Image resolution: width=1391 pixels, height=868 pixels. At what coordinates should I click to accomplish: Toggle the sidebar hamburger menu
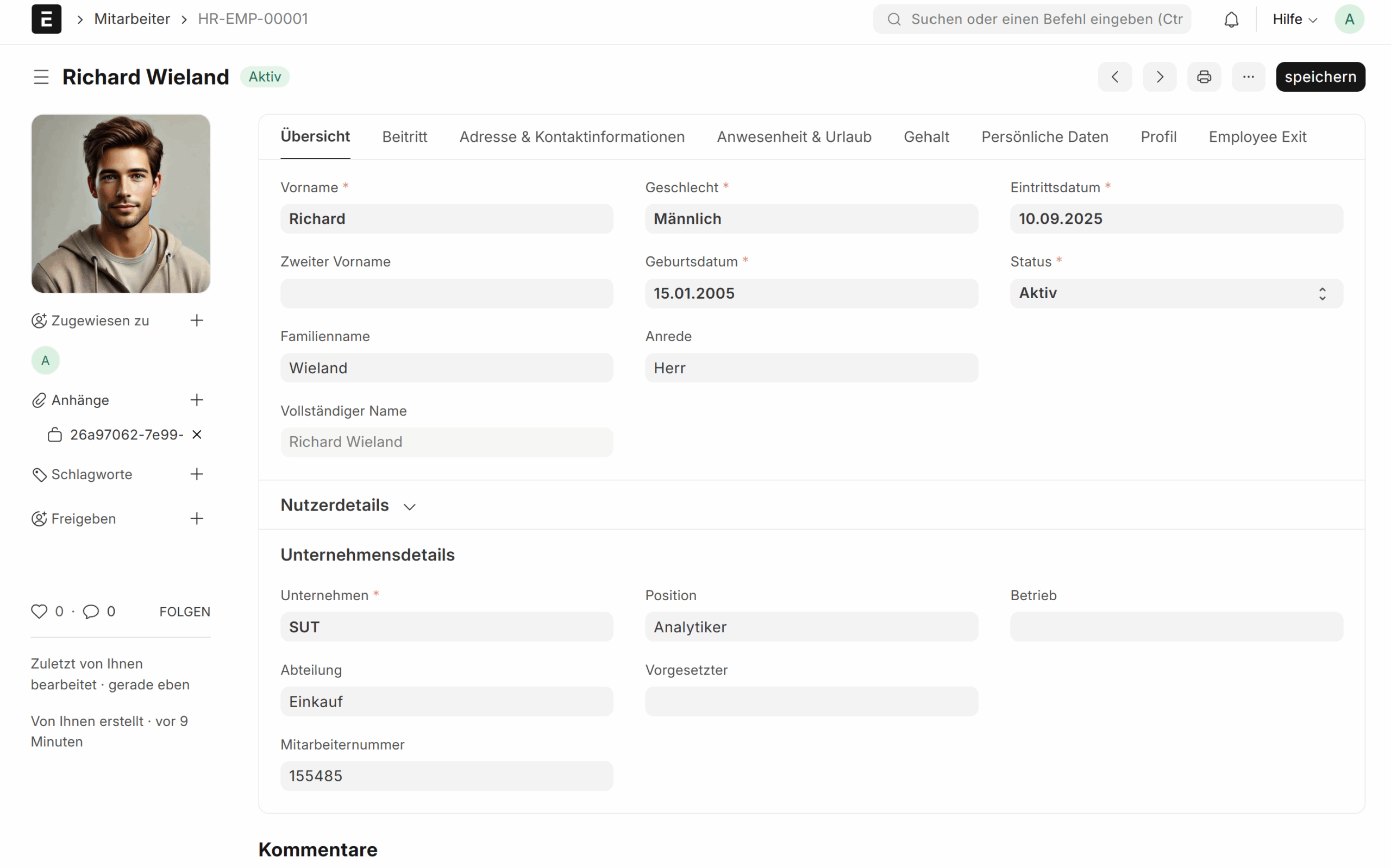point(41,77)
